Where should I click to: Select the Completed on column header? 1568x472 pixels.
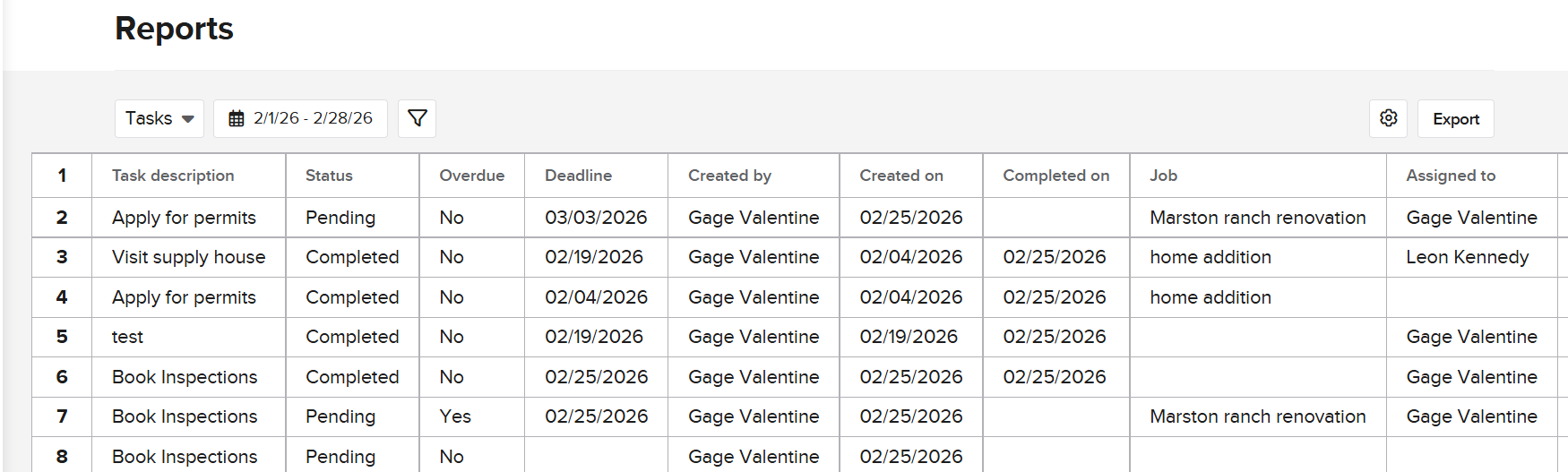point(1055,176)
